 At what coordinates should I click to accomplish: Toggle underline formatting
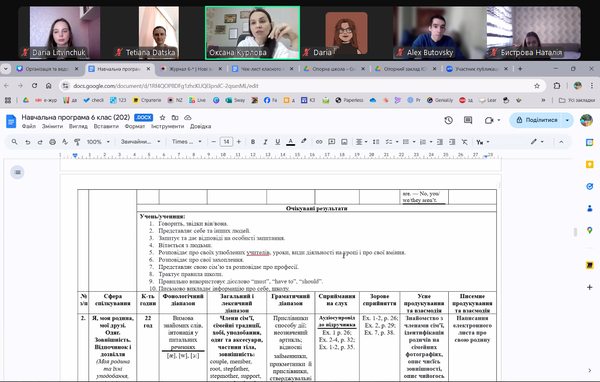click(277, 142)
